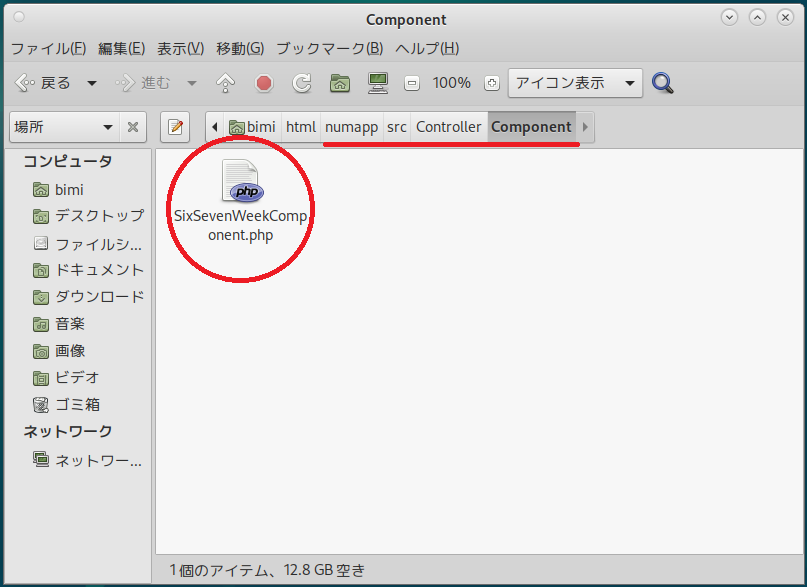Open search with the magnifying glass icon

click(662, 83)
